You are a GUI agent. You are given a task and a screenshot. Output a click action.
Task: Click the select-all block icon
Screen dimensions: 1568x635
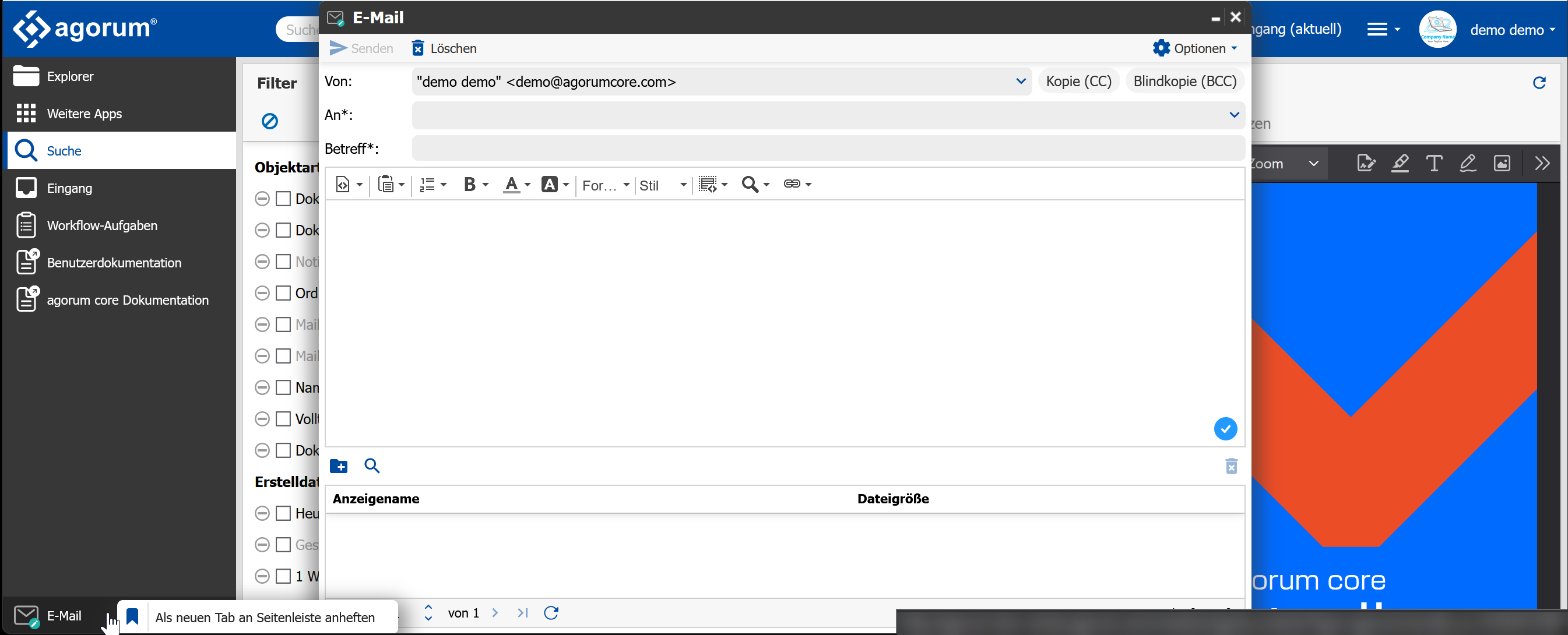707,184
